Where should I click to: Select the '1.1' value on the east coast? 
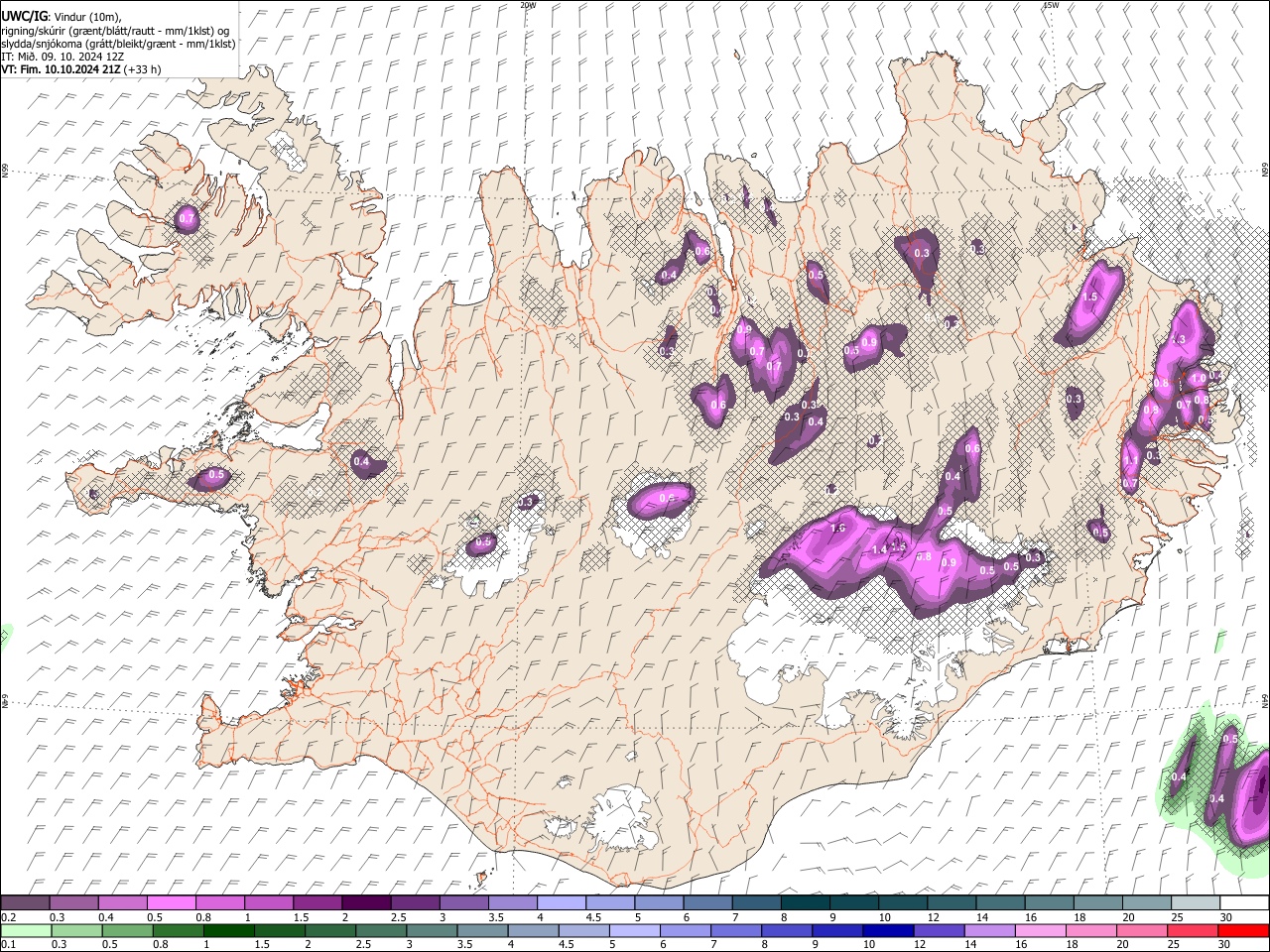click(x=1130, y=460)
